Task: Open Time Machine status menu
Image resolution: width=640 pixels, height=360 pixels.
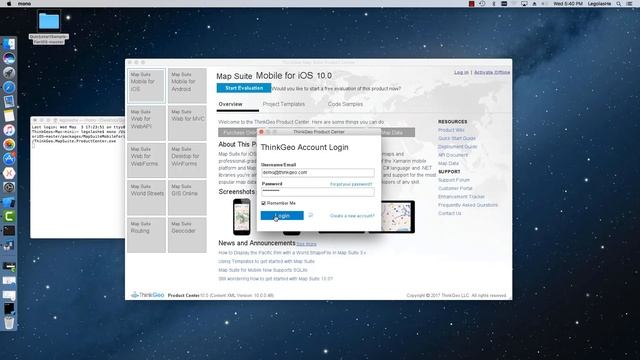Action: pyautogui.click(x=482, y=3)
